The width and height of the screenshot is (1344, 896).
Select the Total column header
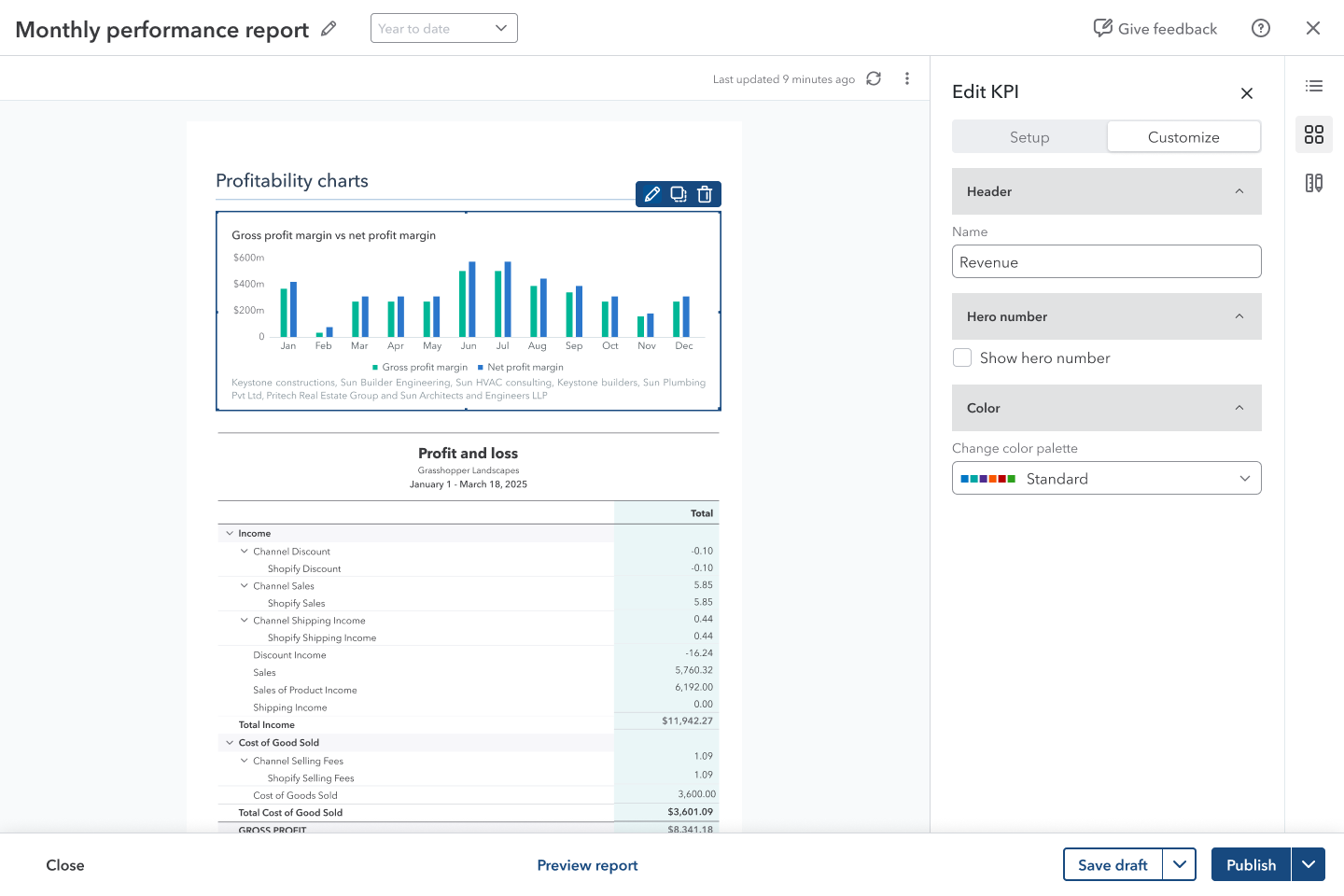click(702, 513)
